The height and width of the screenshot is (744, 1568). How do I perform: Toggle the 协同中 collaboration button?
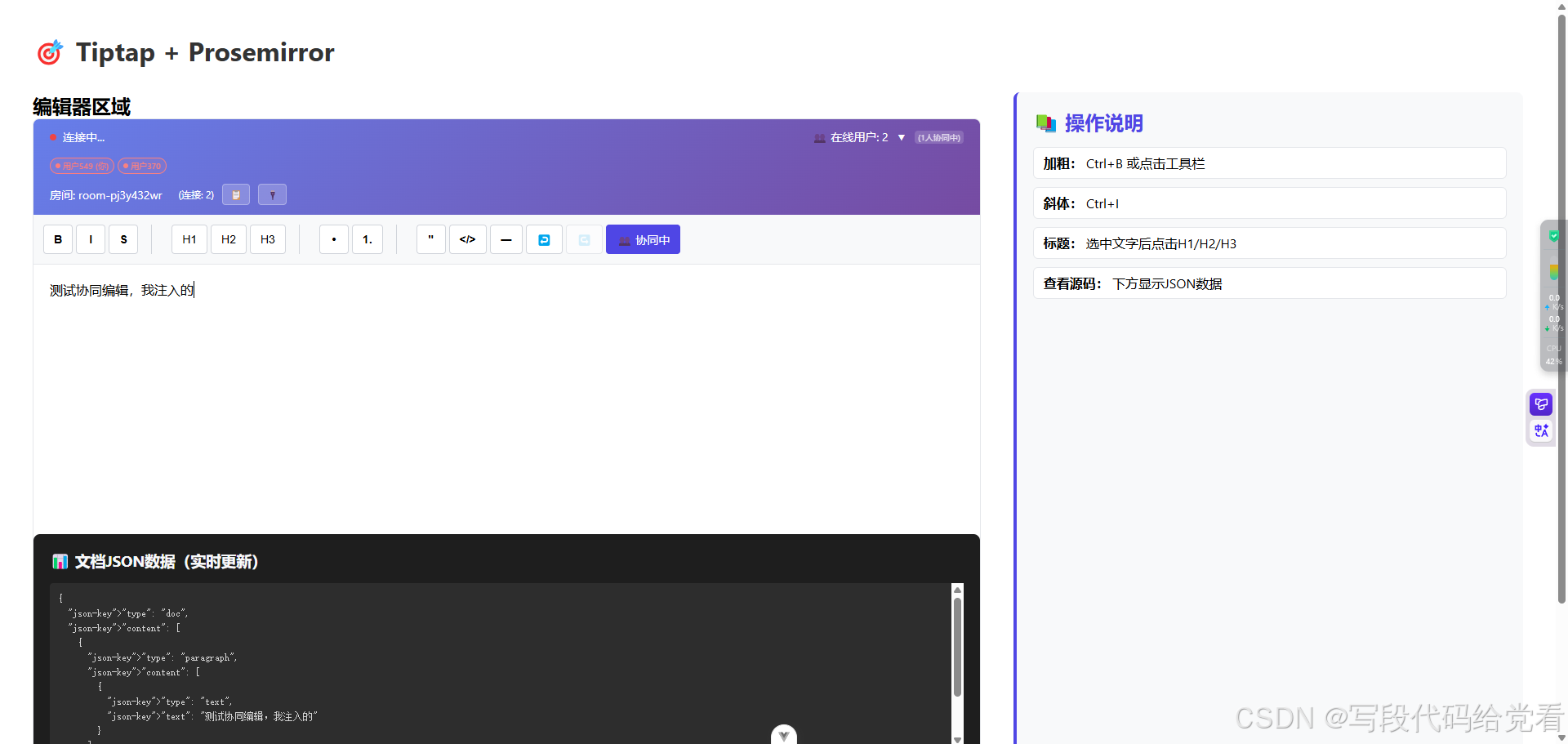pyautogui.click(x=643, y=239)
